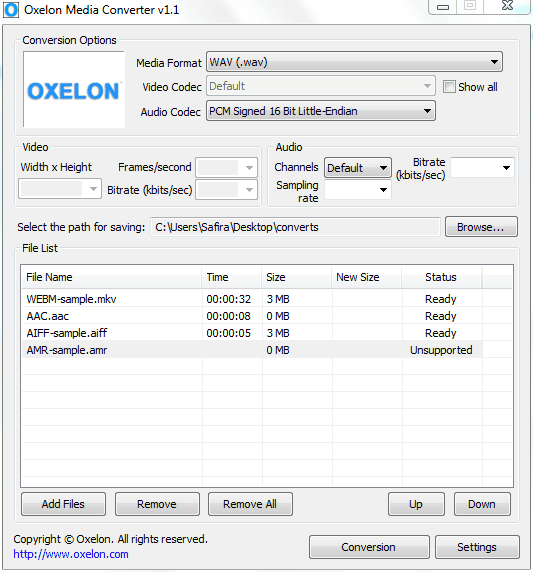Select the AAC.aac file row
Image resolution: width=533 pixels, height=572 pixels.
tap(252, 316)
